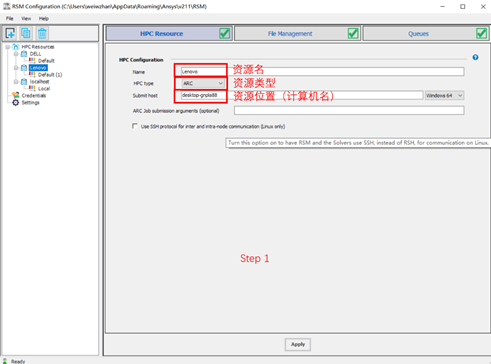Click the RSM Configuration title bar icon
Image resolution: width=491 pixels, height=364 pixels.
click(x=6, y=6)
